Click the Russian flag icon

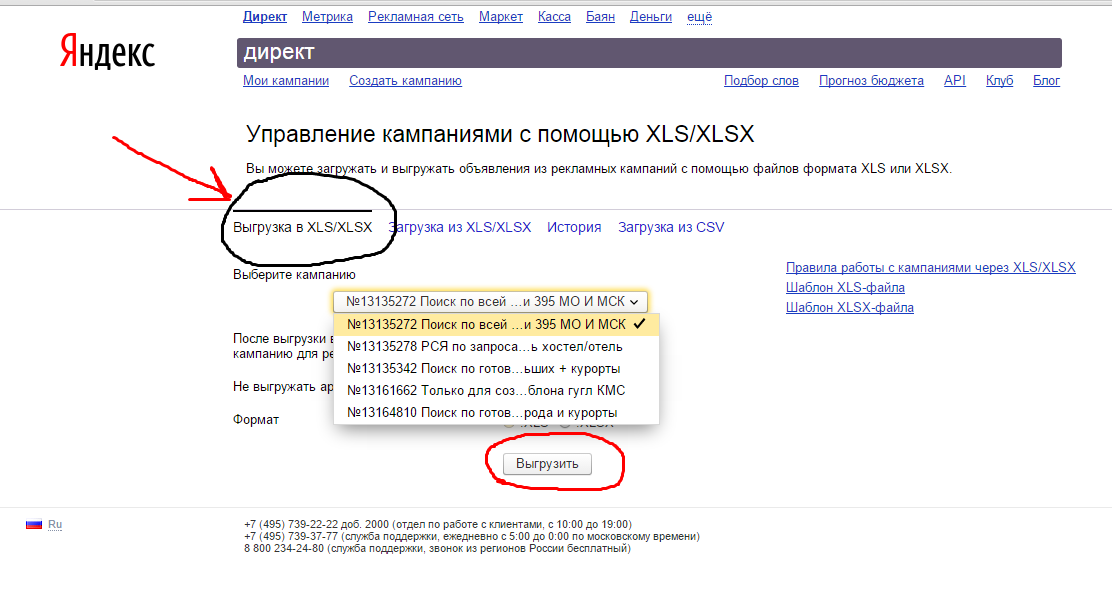pos(34,525)
